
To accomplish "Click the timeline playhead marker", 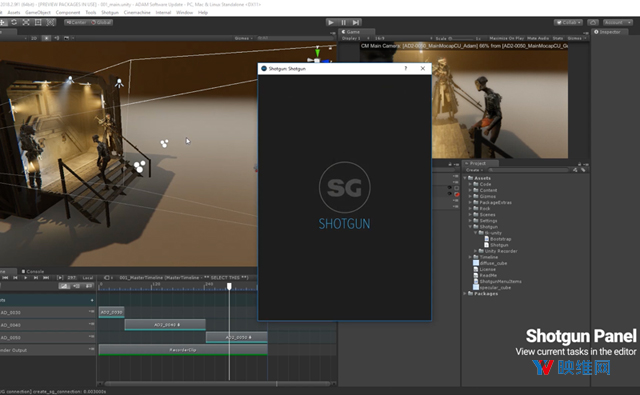I will [229, 286].
